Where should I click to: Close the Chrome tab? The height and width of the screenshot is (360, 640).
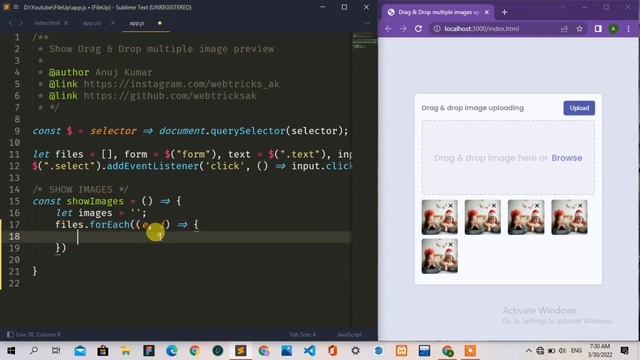[x=487, y=12]
